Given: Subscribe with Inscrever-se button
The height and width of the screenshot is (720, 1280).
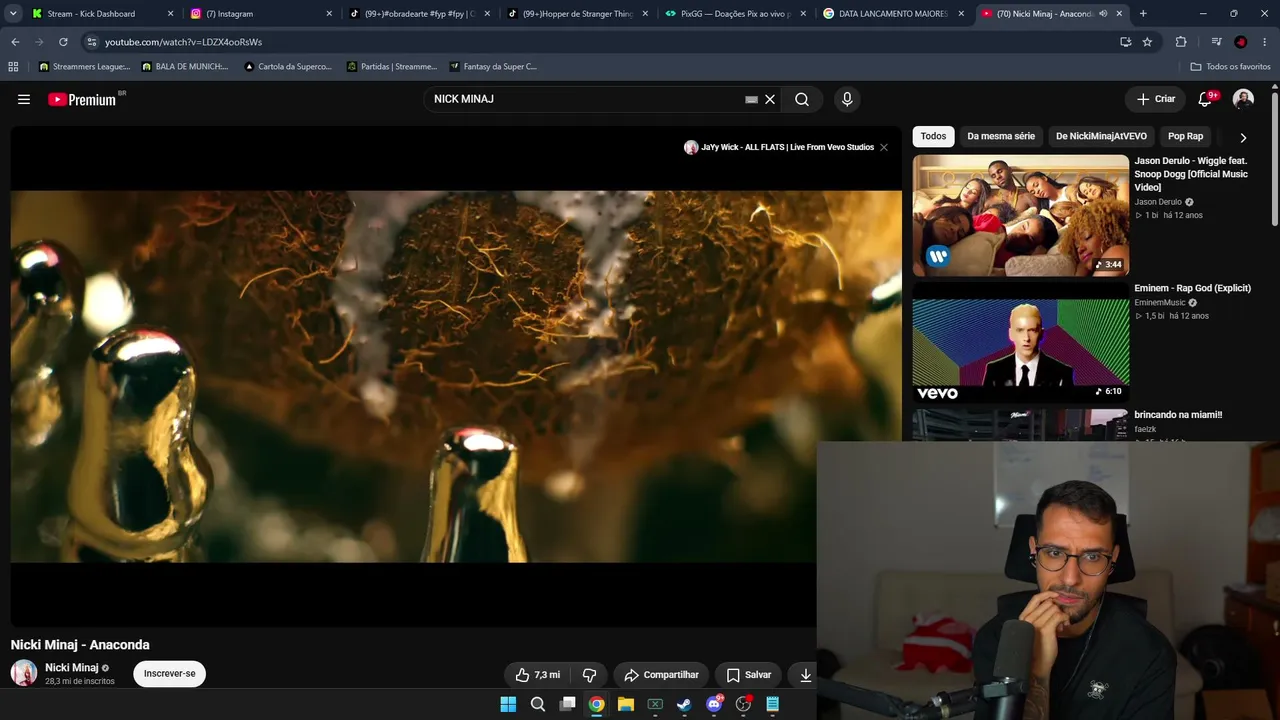Looking at the screenshot, I should point(170,674).
